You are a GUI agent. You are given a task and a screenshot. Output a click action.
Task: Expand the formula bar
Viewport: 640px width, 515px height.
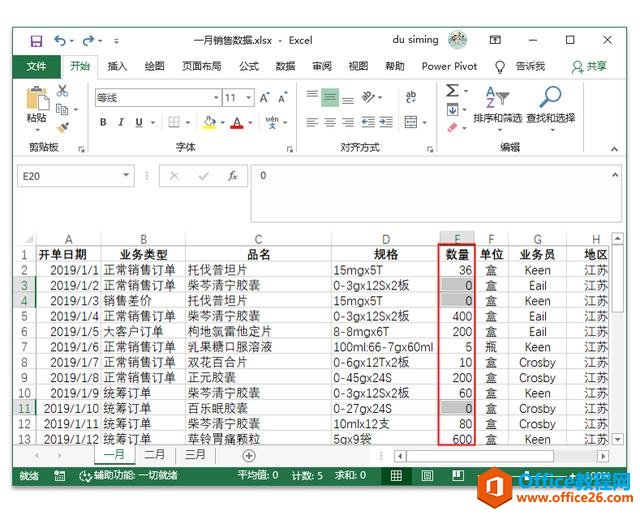click(615, 175)
